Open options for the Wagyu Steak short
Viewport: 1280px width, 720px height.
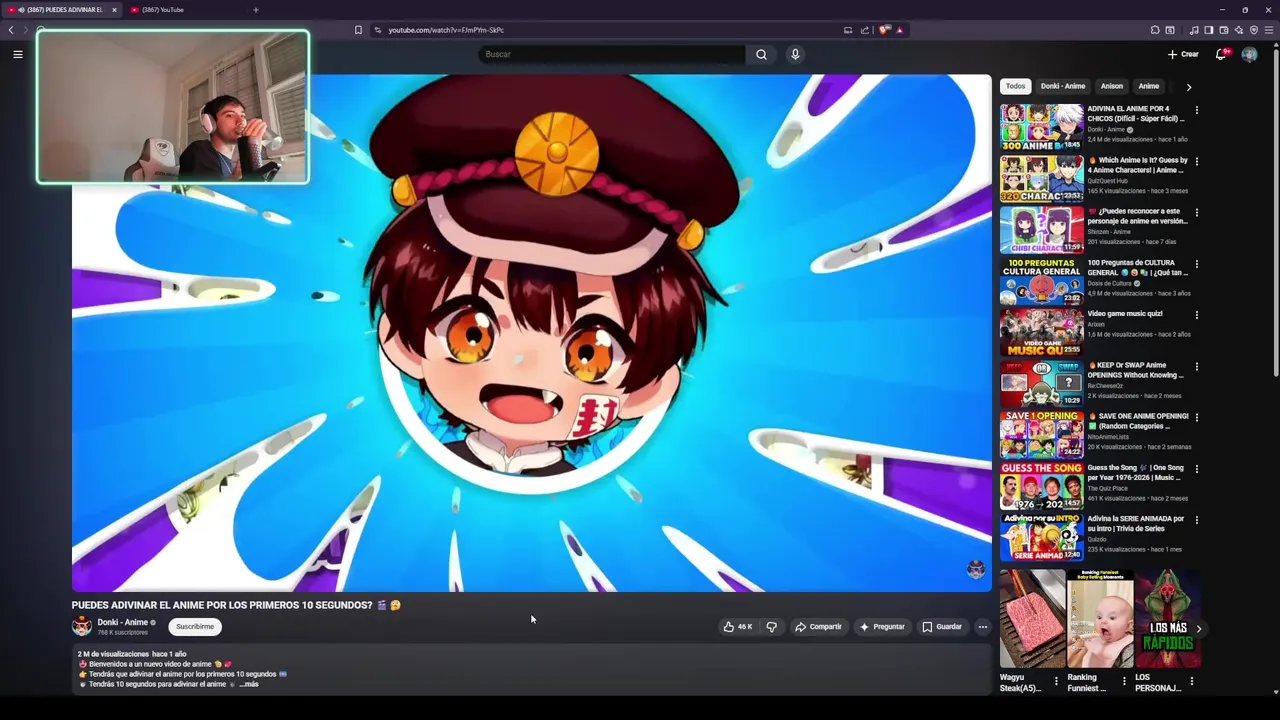pyautogui.click(x=1056, y=682)
